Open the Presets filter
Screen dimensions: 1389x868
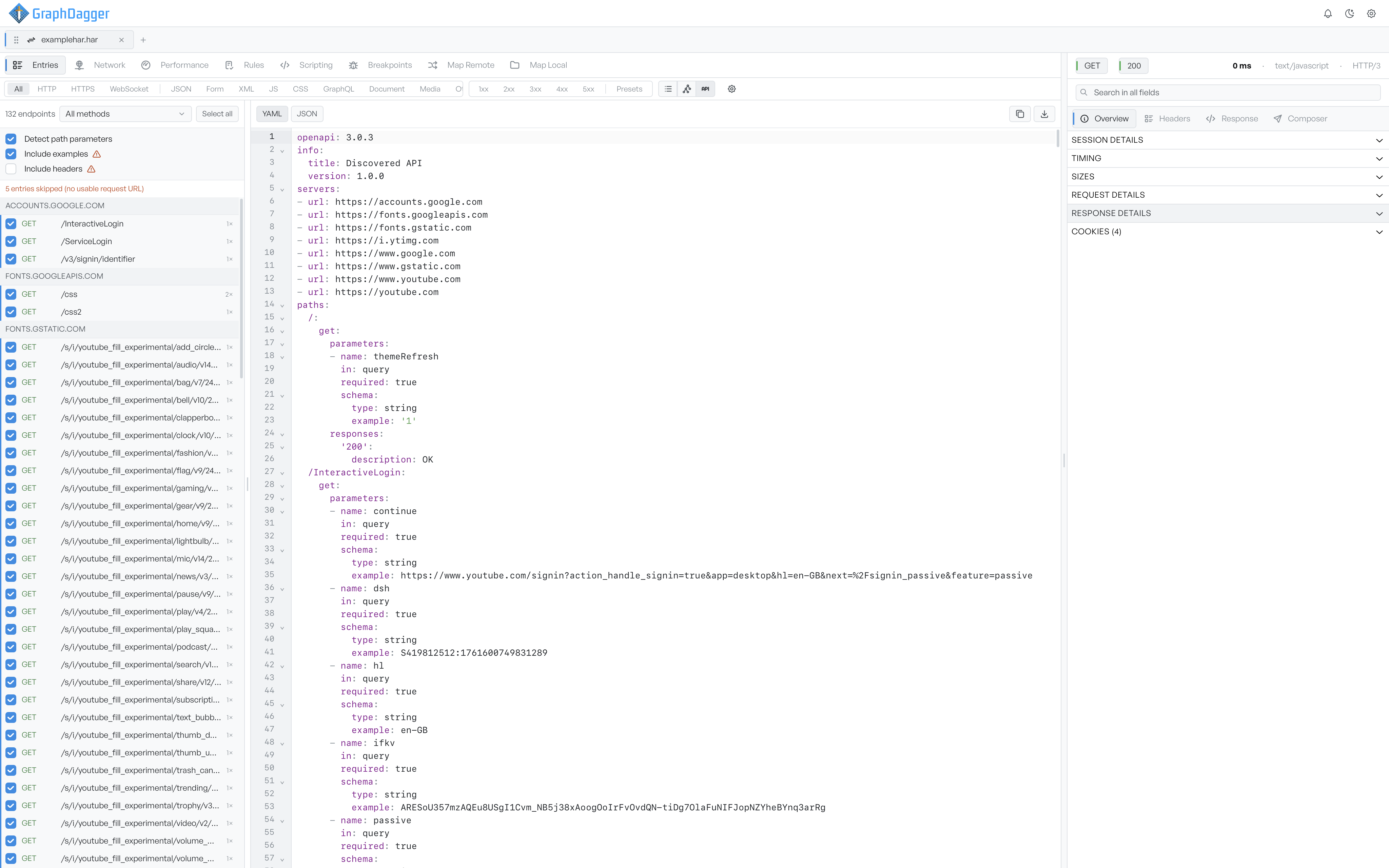(x=629, y=89)
